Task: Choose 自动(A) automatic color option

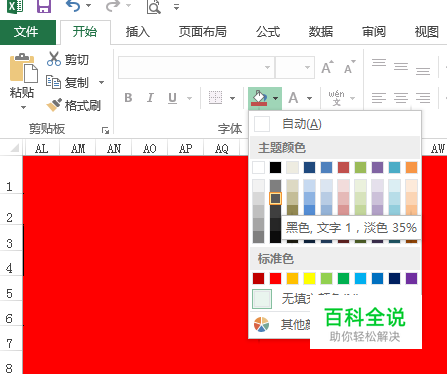Action: (x=335, y=124)
